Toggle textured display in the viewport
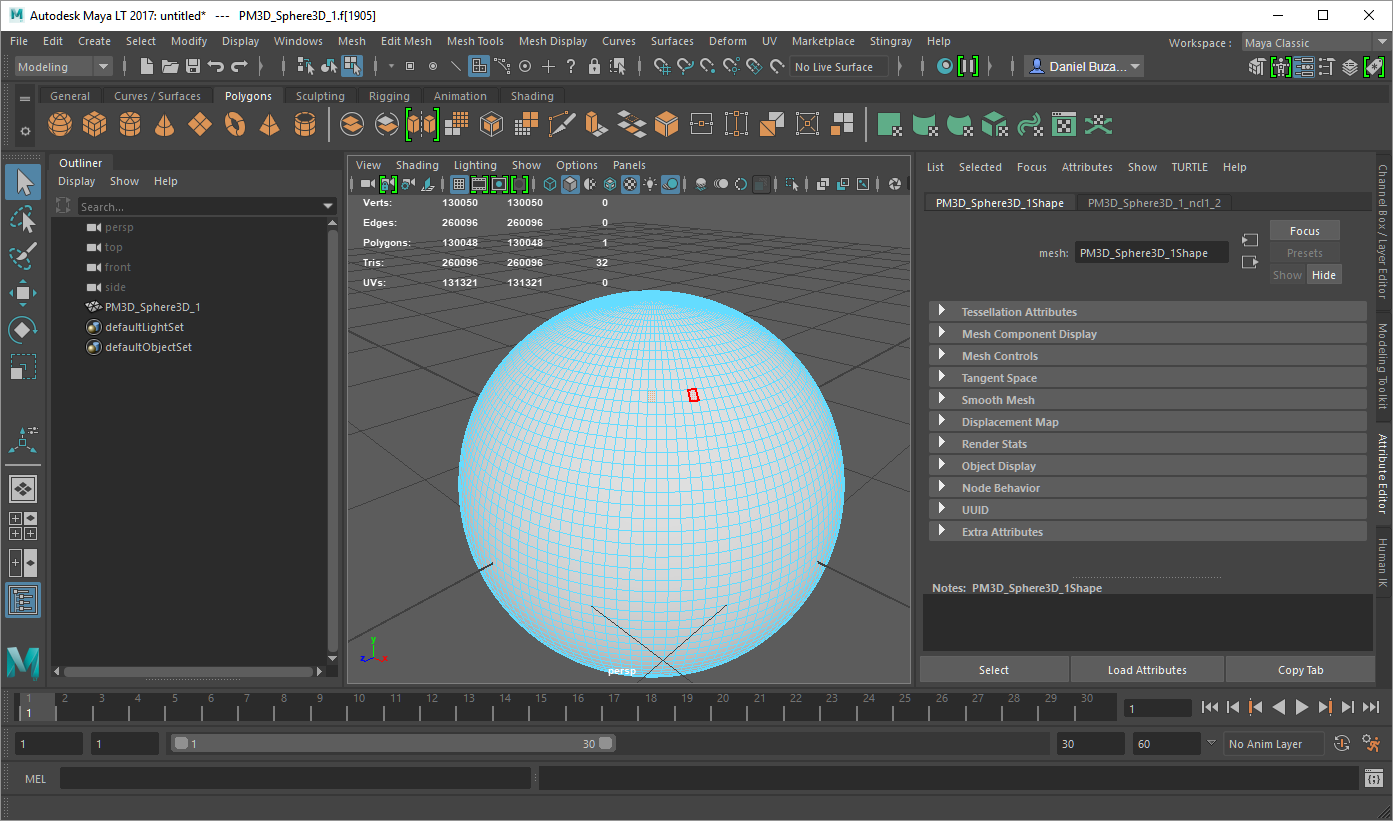The image size is (1393, 821). pos(630,184)
